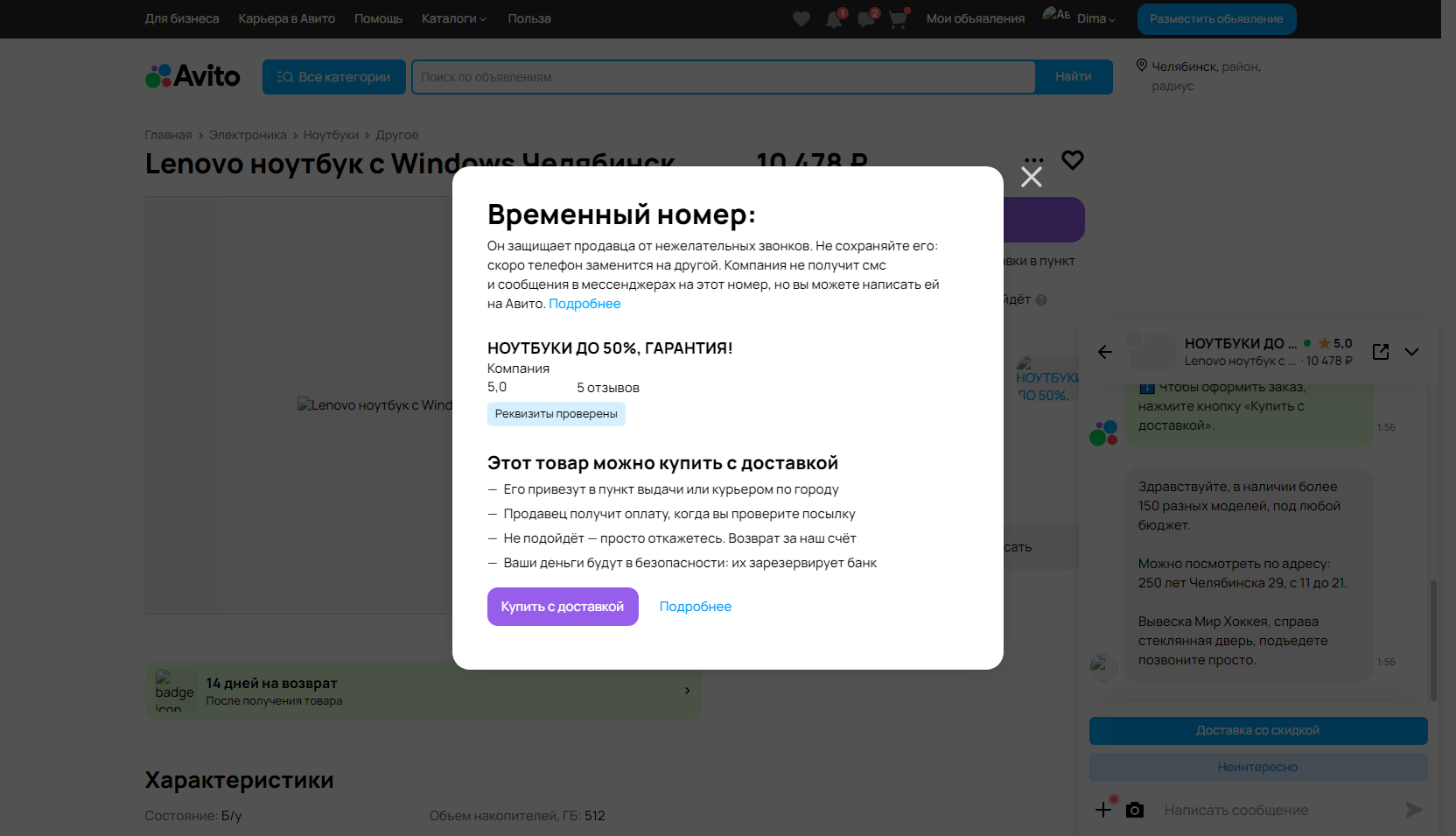Click the location pin for Челябинск
Image resolution: width=1456 pixels, height=836 pixels.
1142,66
